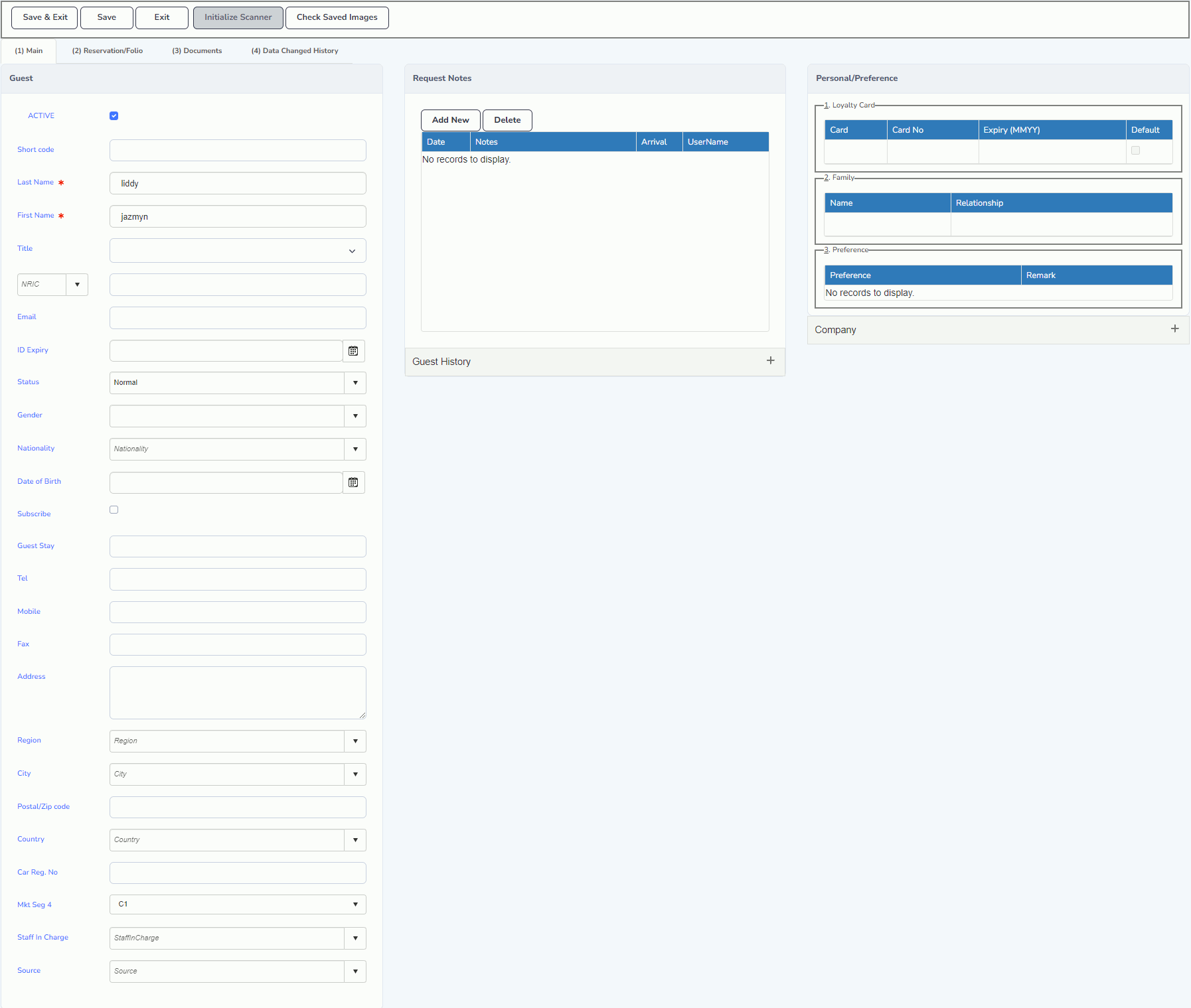Focus the ID Expiry date field
The width and height of the screenshot is (1191, 1008).
click(226, 351)
